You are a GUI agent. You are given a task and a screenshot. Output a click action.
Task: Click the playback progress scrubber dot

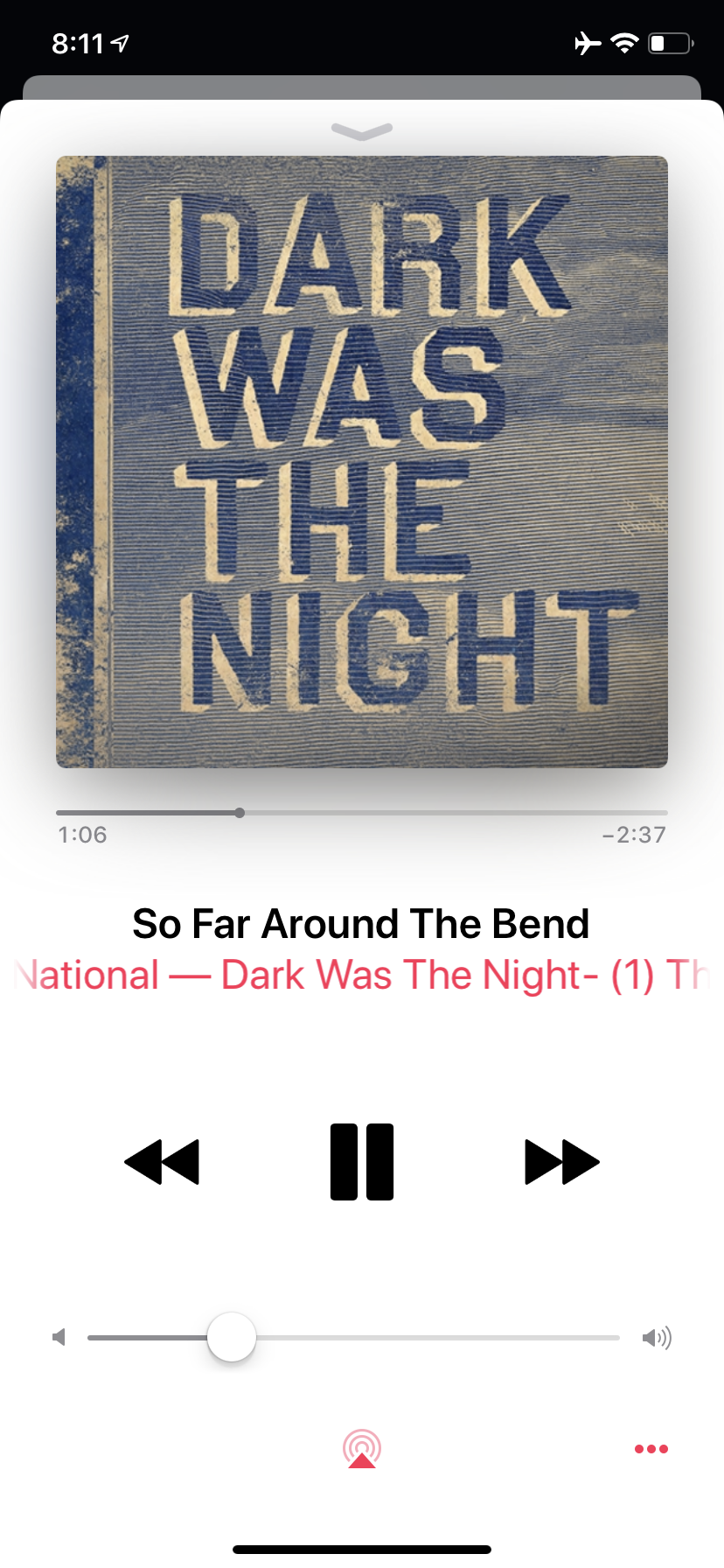tap(240, 813)
